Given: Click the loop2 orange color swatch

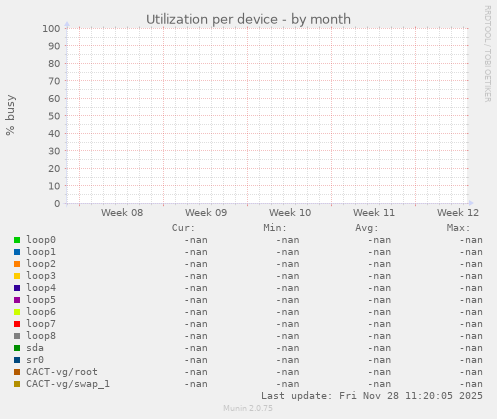Looking at the screenshot, I should (17, 264).
